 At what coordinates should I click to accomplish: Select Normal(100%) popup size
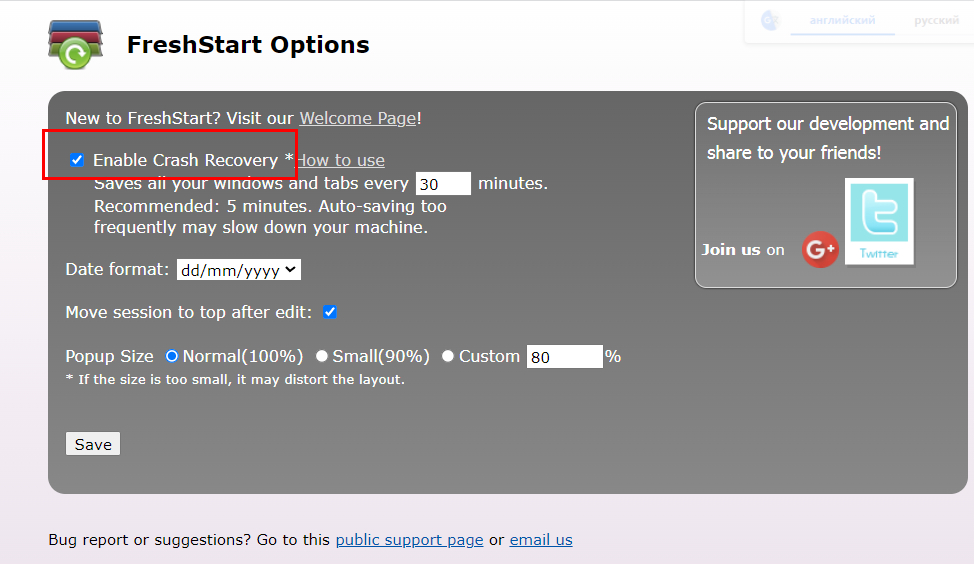point(171,356)
